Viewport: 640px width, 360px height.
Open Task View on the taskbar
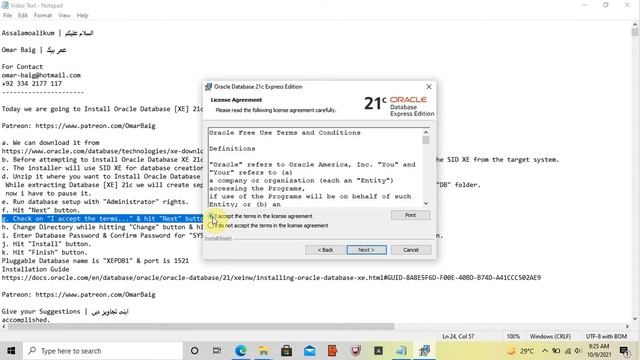click(x=217, y=351)
